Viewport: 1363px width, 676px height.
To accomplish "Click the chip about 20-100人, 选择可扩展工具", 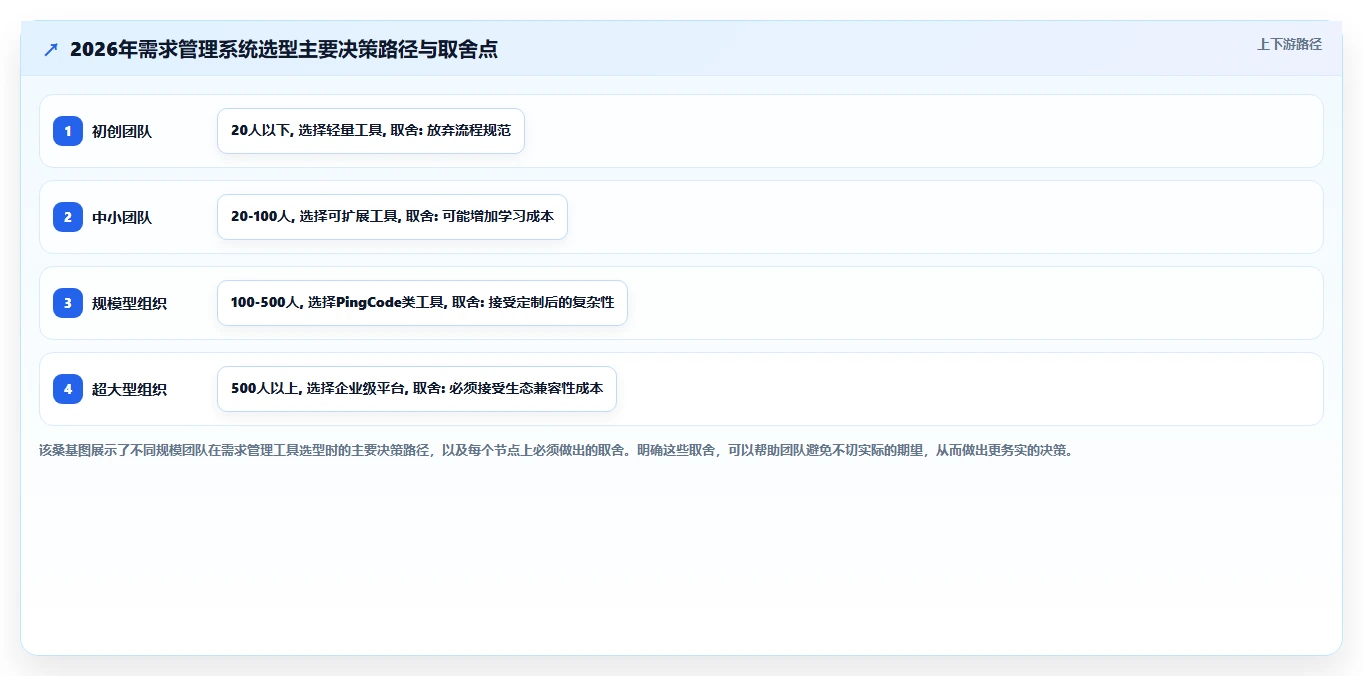I will tap(392, 217).
